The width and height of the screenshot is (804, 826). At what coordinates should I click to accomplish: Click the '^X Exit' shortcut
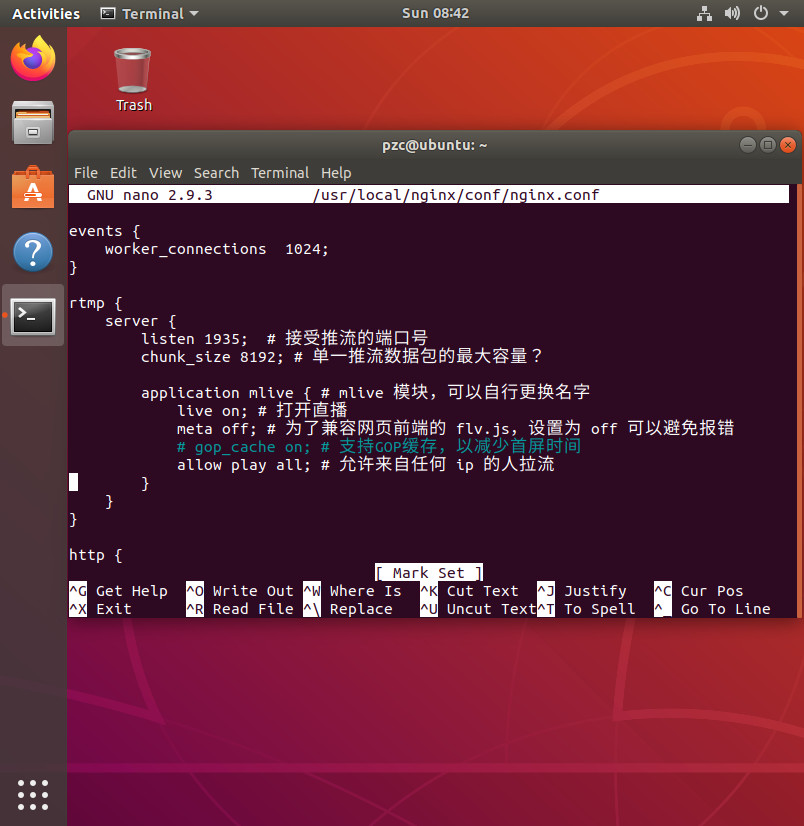pyautogui.click(x=101, y=609)
